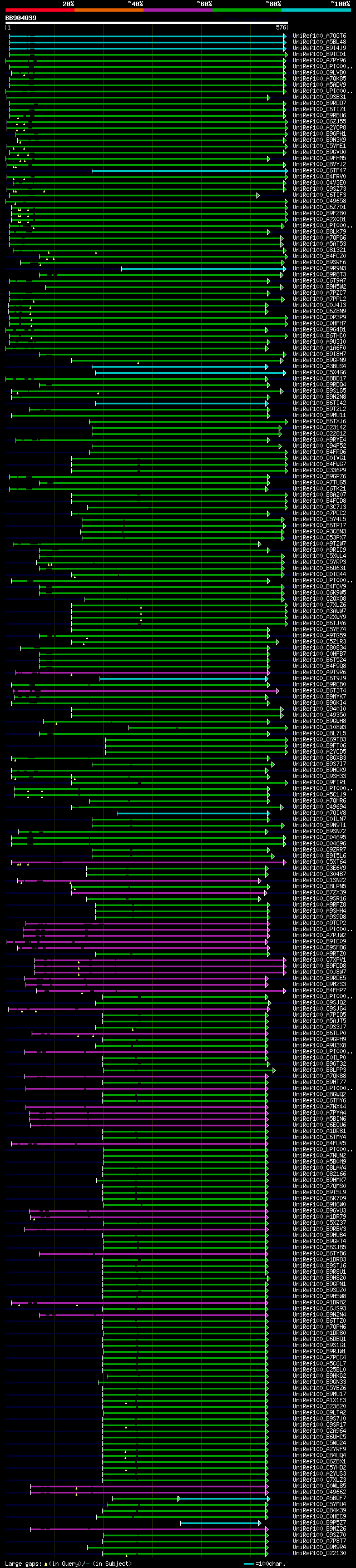
Task: Select hit label UniRef100_Q69T83
Action: tap(319, 740)
